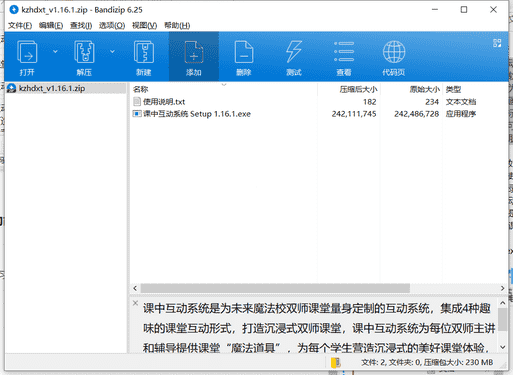Open the 查找(I) menu
513x375 pixels.
pyautogui.click(x=81, y=25)
